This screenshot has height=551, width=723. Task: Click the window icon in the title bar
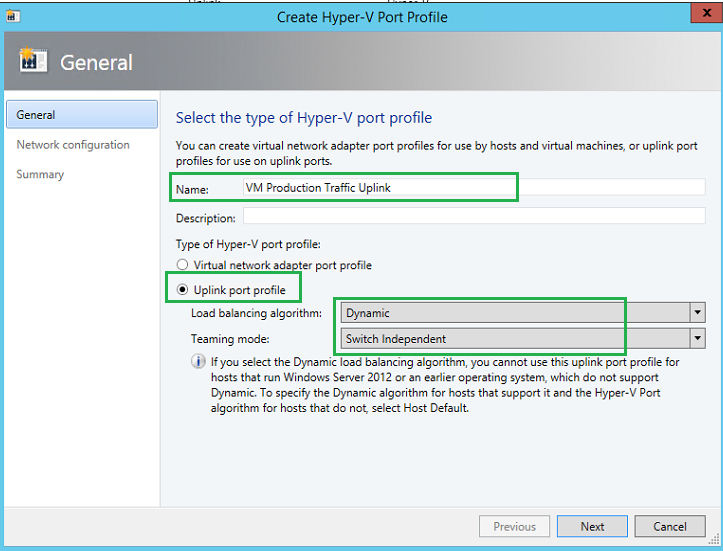[13, 17]
